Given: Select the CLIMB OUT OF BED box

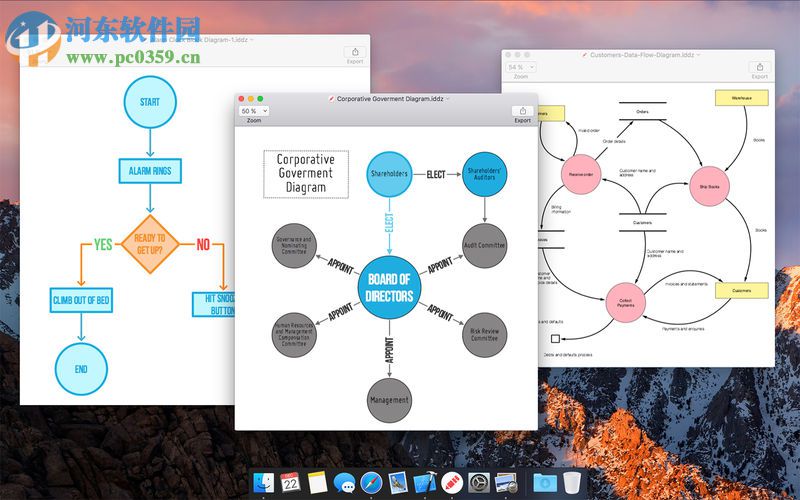Looking at the screenshot, I should tap(81, 300).
